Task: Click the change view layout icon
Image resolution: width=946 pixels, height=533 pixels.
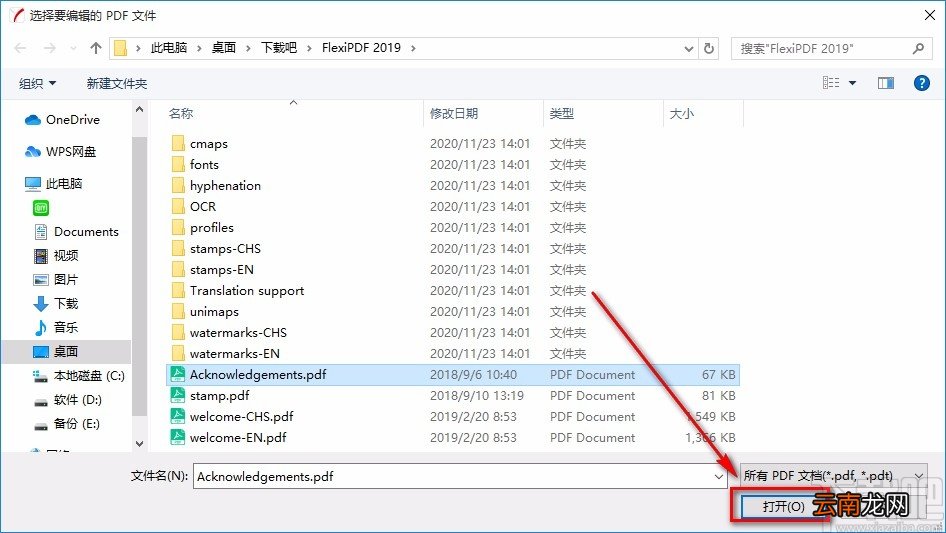Action: (831, 83)
